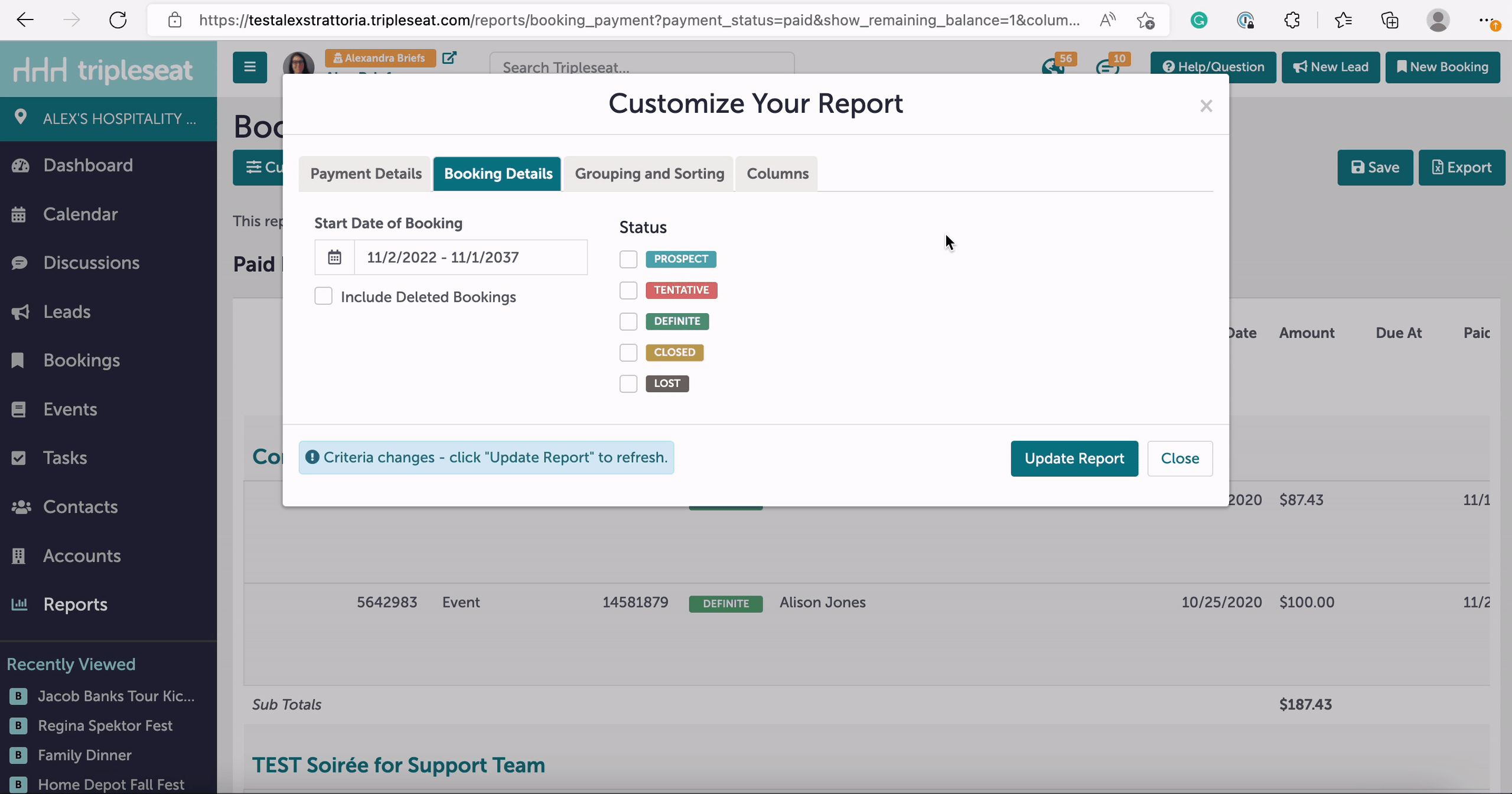Open the browser extensions puzzle icon

[x=1292, y=21]
